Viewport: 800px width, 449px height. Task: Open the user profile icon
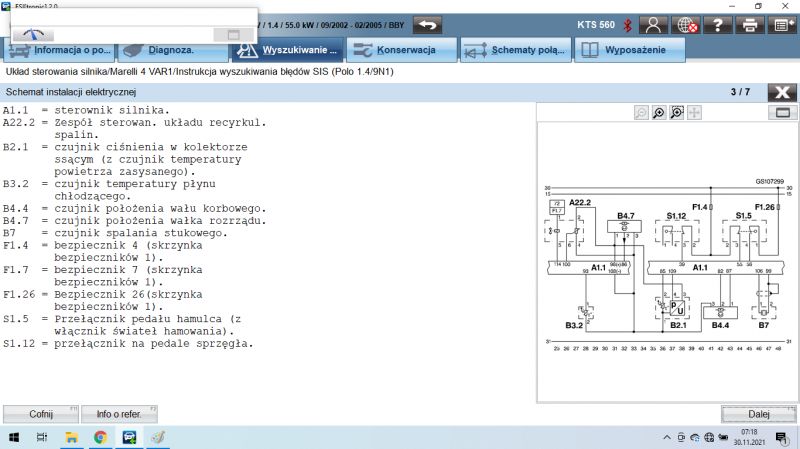tap(653, 24)
